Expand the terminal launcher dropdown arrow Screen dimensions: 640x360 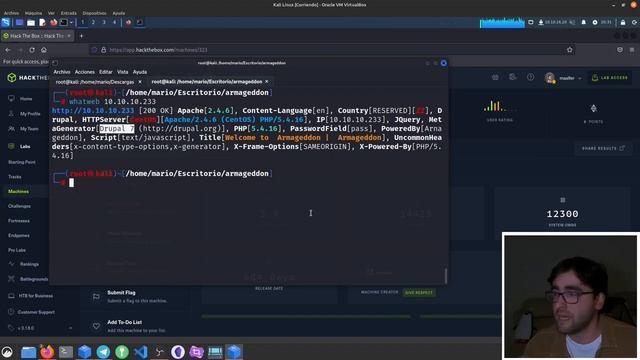71,22
